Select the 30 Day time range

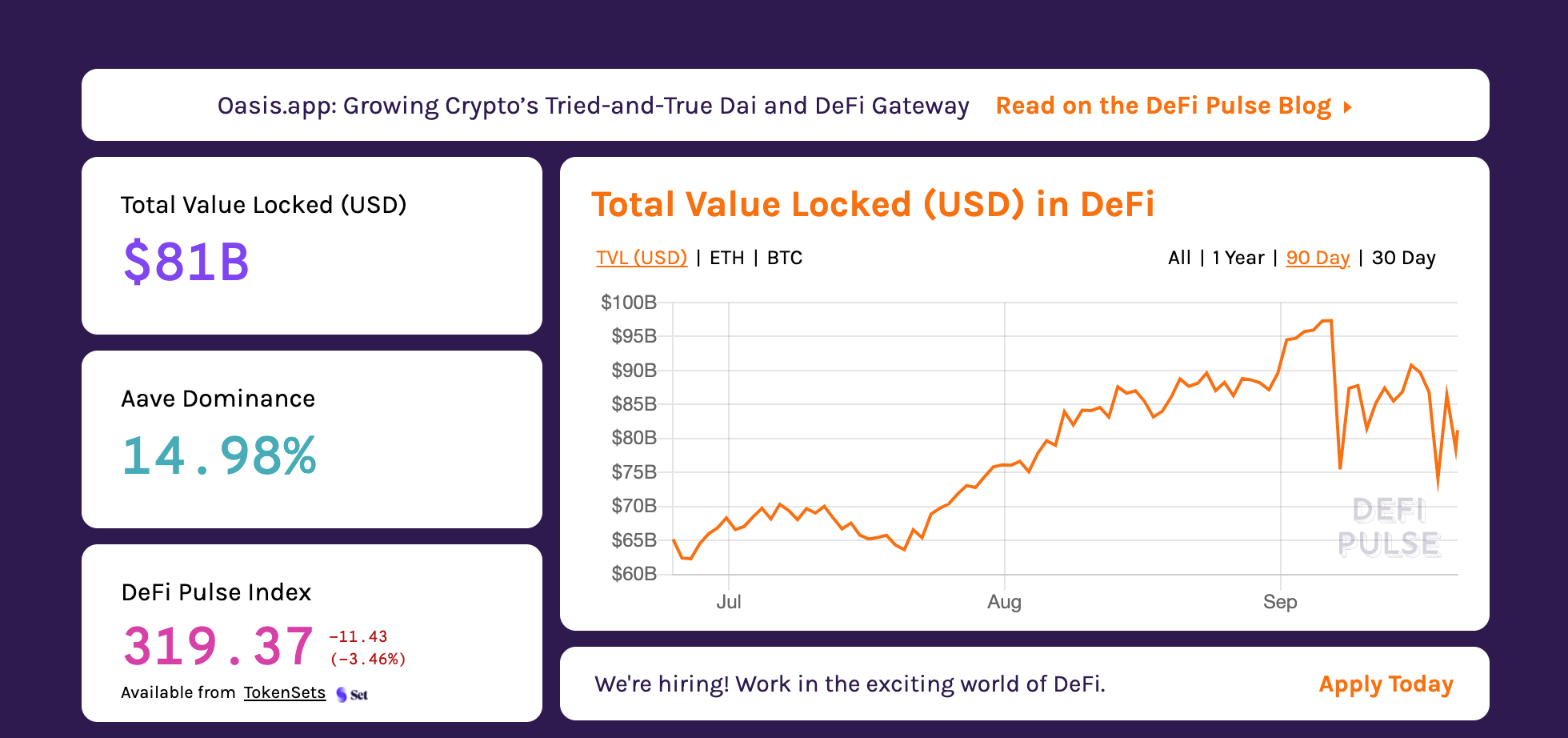(x=1403, y=258)
